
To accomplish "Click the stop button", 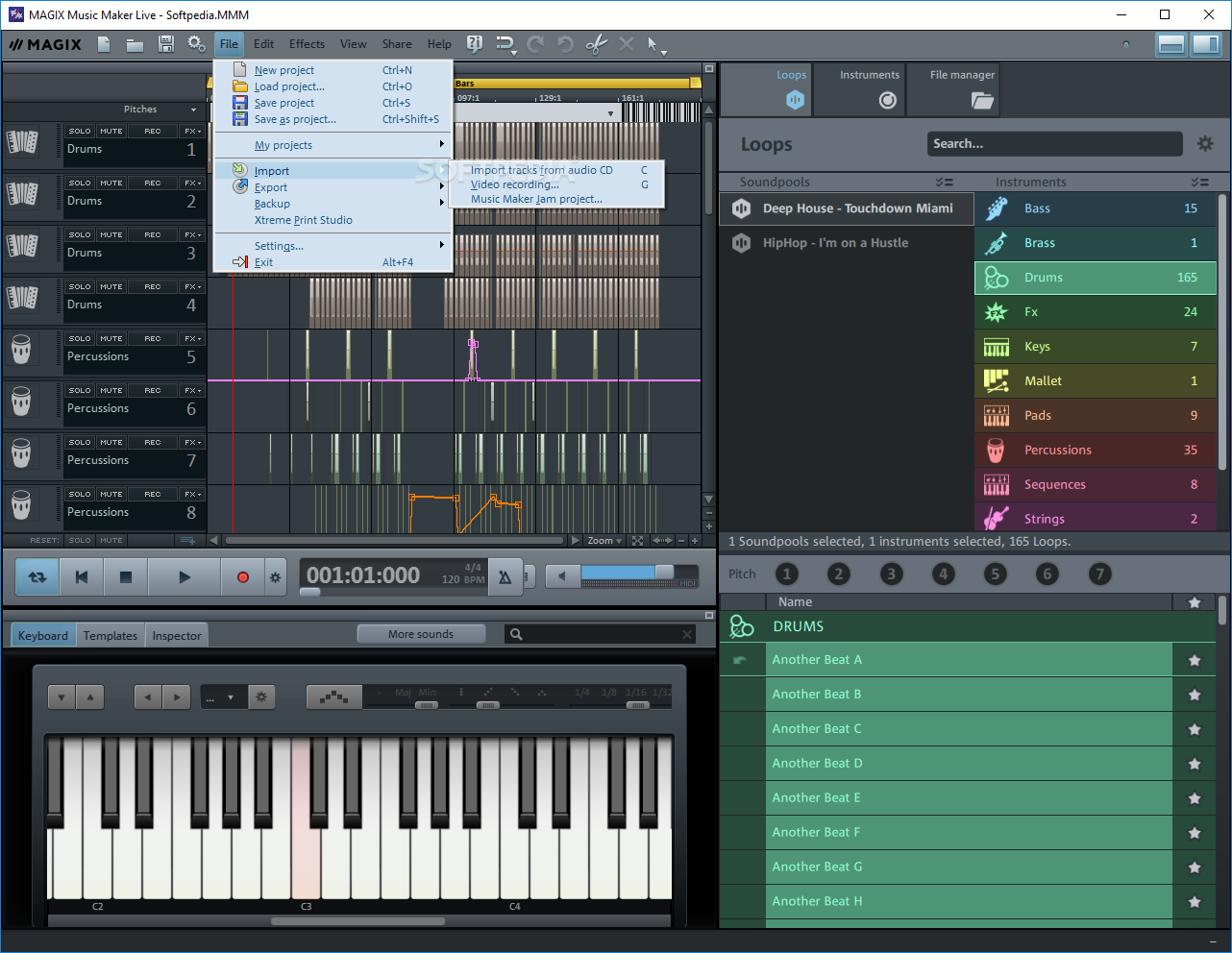I will tap(125, 577).
